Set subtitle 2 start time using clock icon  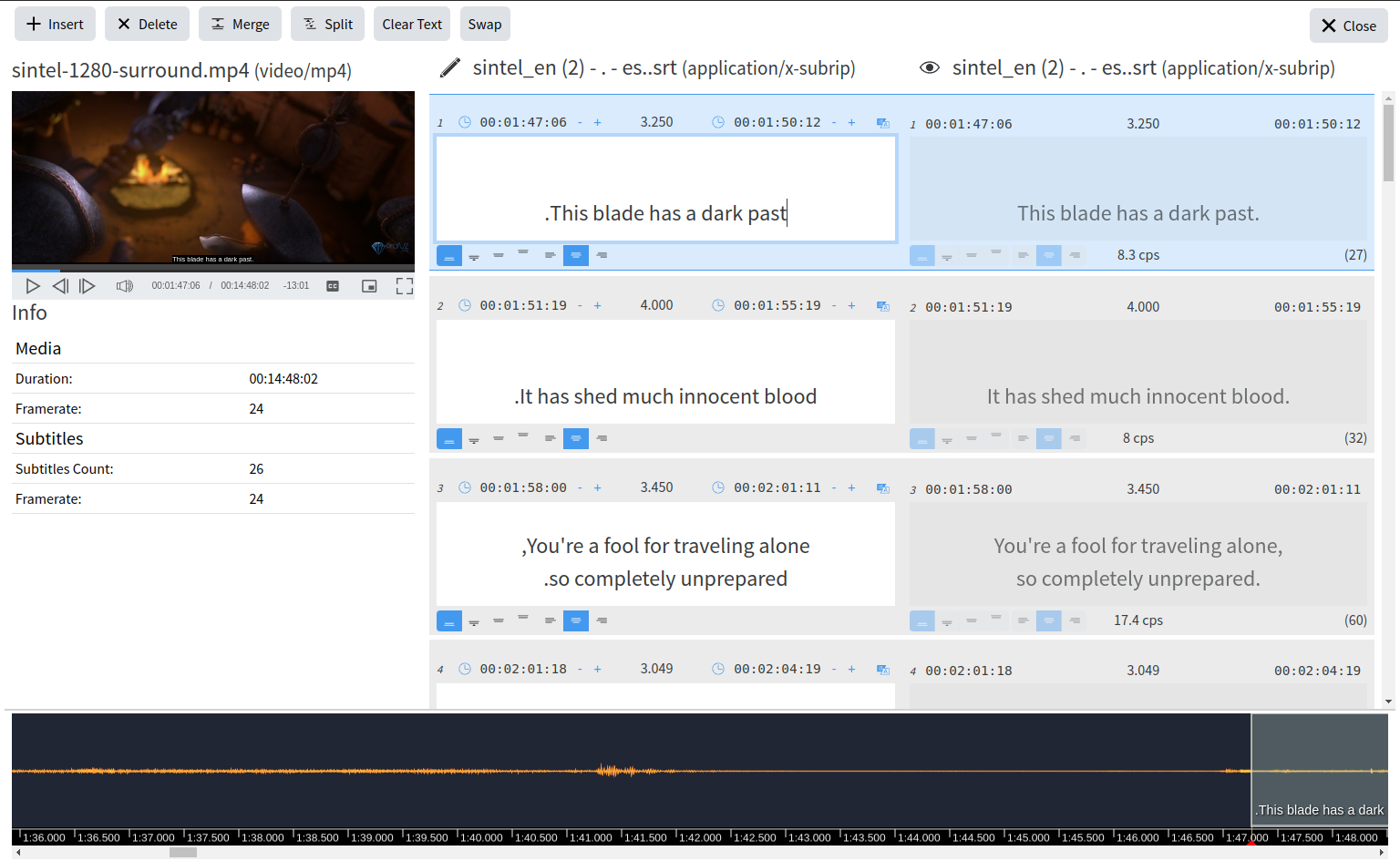(465, 305)
